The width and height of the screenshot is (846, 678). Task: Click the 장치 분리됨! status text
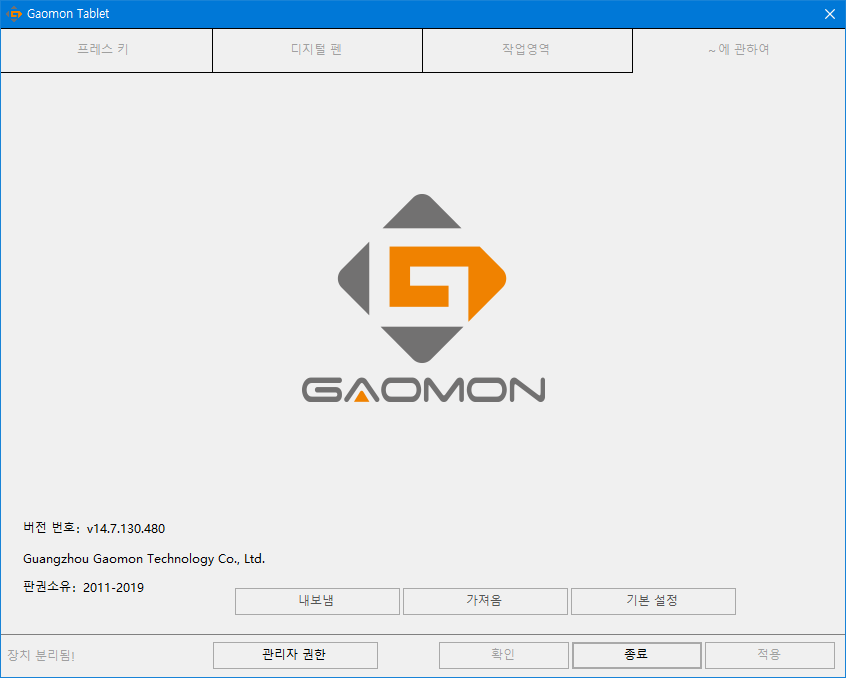pyautogui.click(x=41, y=655)
